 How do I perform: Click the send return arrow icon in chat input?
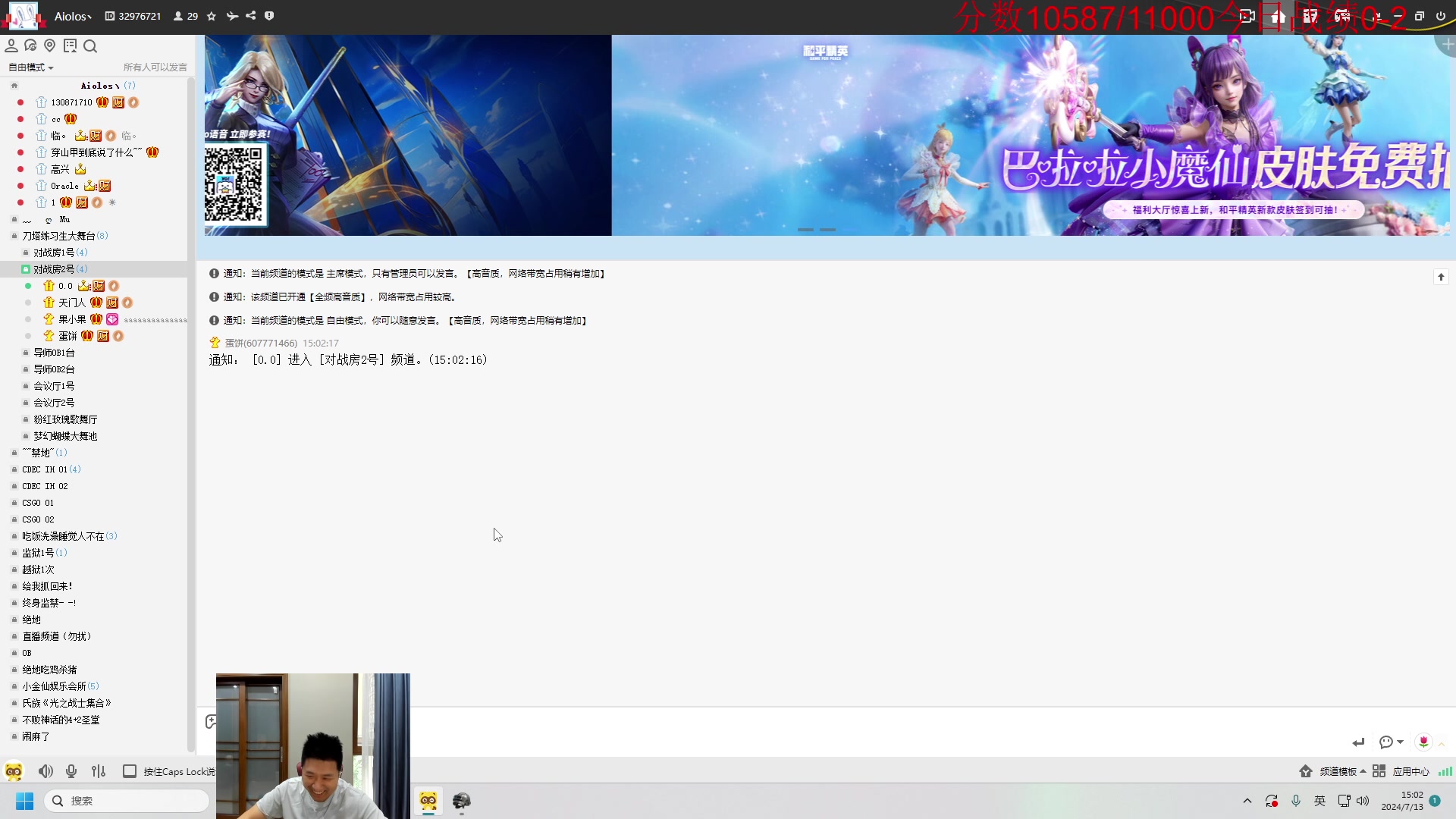(x=1358, y=742)
